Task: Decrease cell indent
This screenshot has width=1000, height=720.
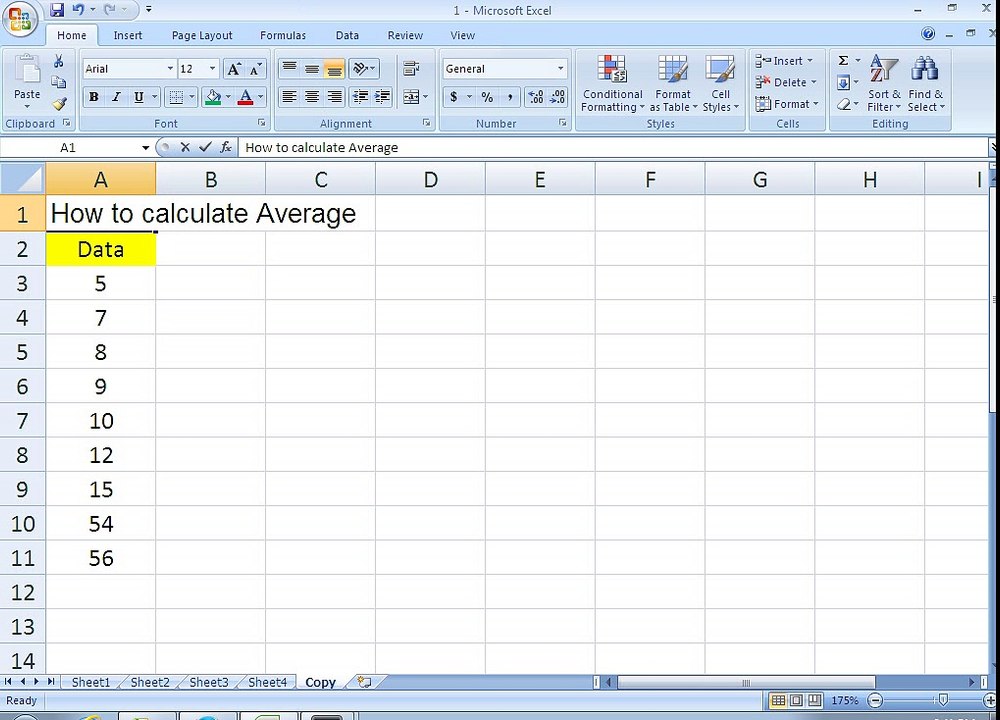Action: [x=360, y=97]
